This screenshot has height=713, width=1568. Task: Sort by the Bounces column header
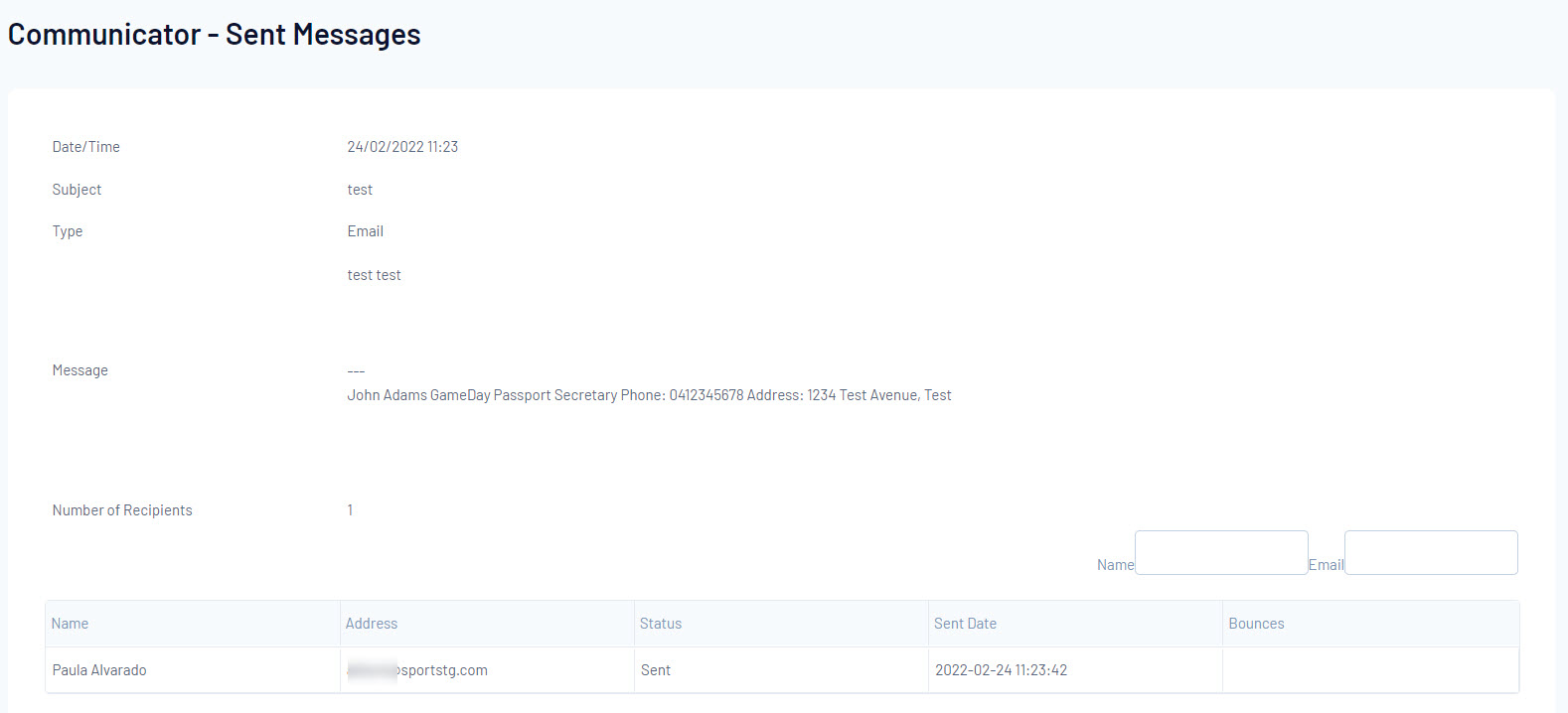[1370, 624]
